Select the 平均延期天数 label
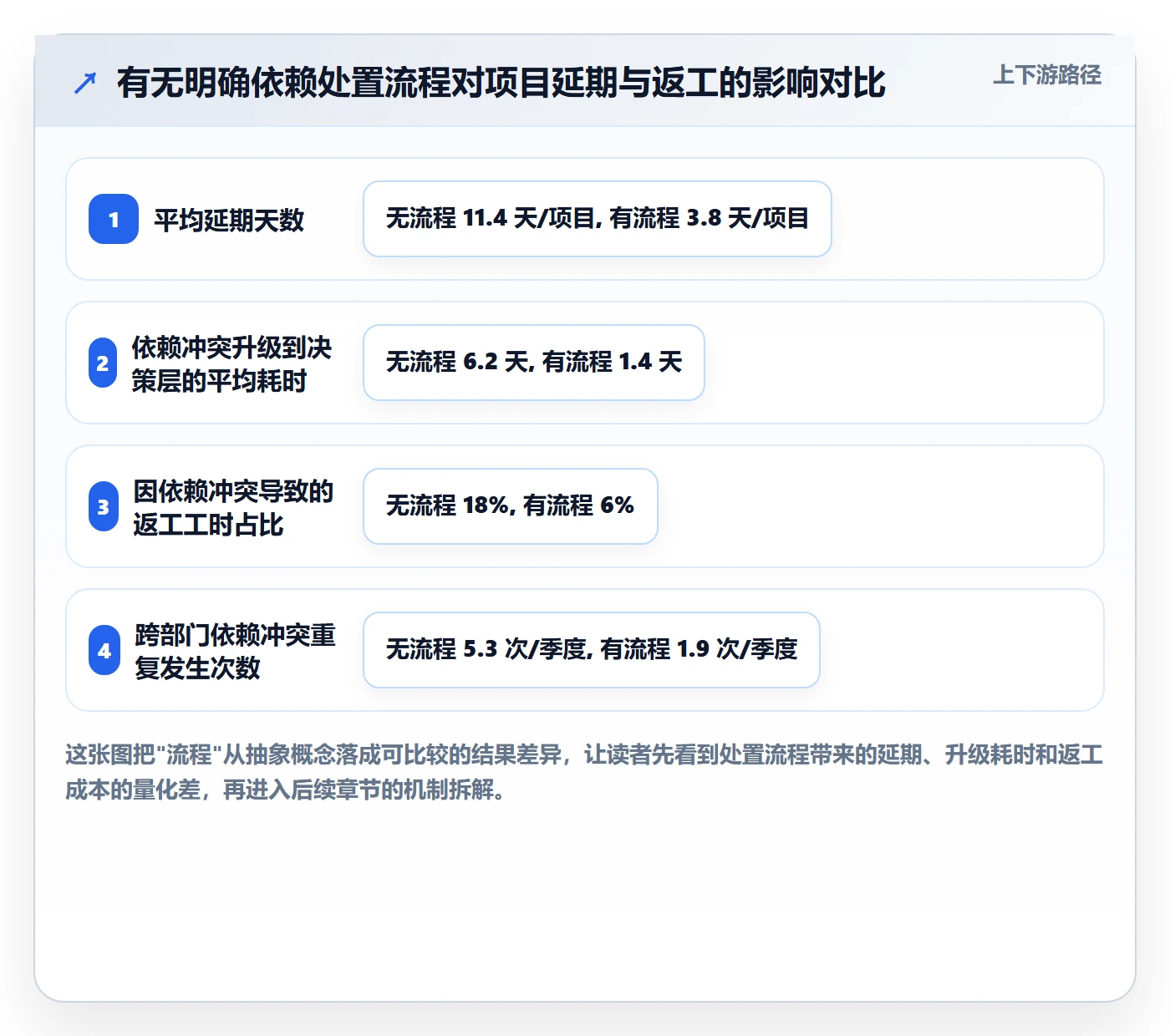This screenshot has width=1170, height=1036. [x=229, y=220]
